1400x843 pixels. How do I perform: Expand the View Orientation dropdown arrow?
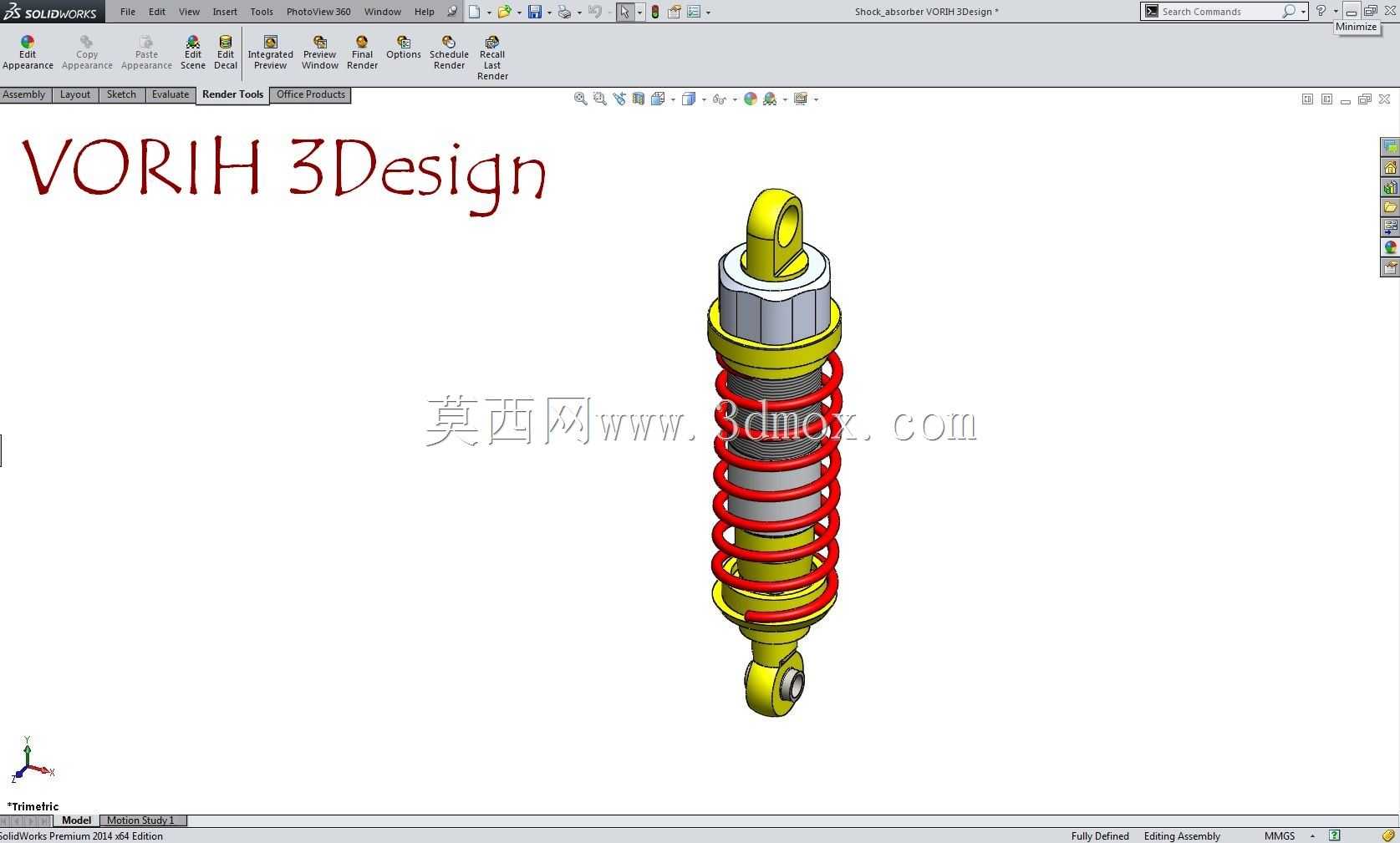(x=673, y=99)
